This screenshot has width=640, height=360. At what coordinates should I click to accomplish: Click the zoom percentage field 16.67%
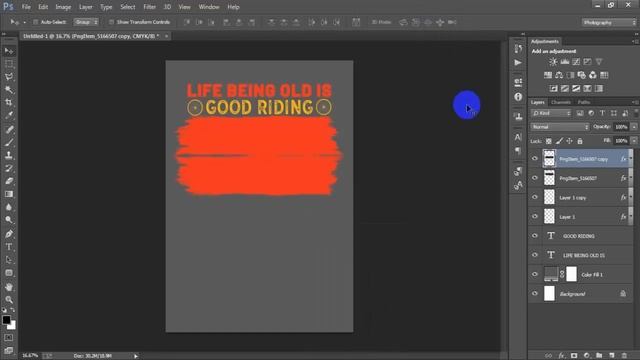tap(30, 356)
